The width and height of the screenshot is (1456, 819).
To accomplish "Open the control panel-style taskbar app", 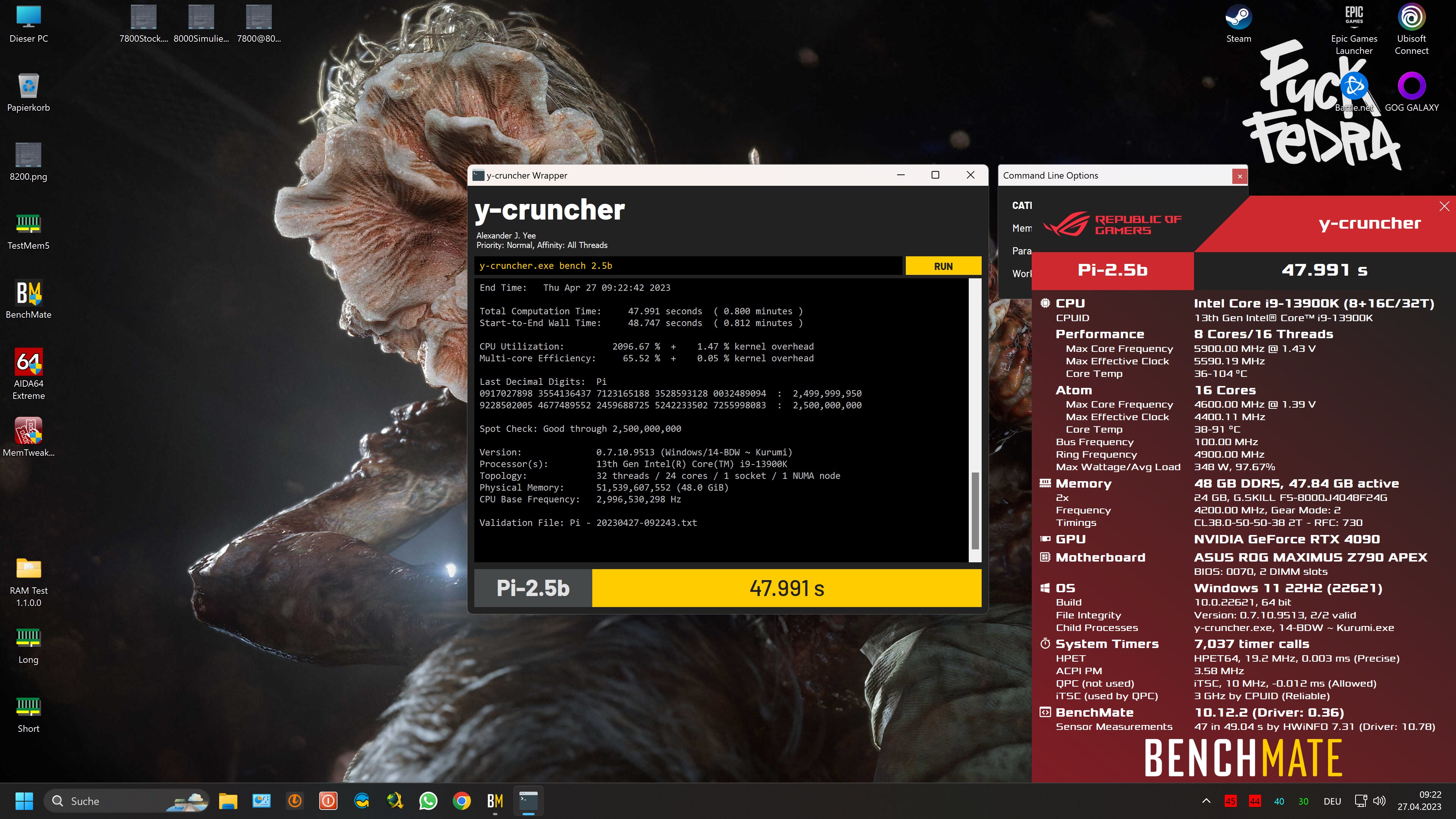I will click(x=261, y=801).
